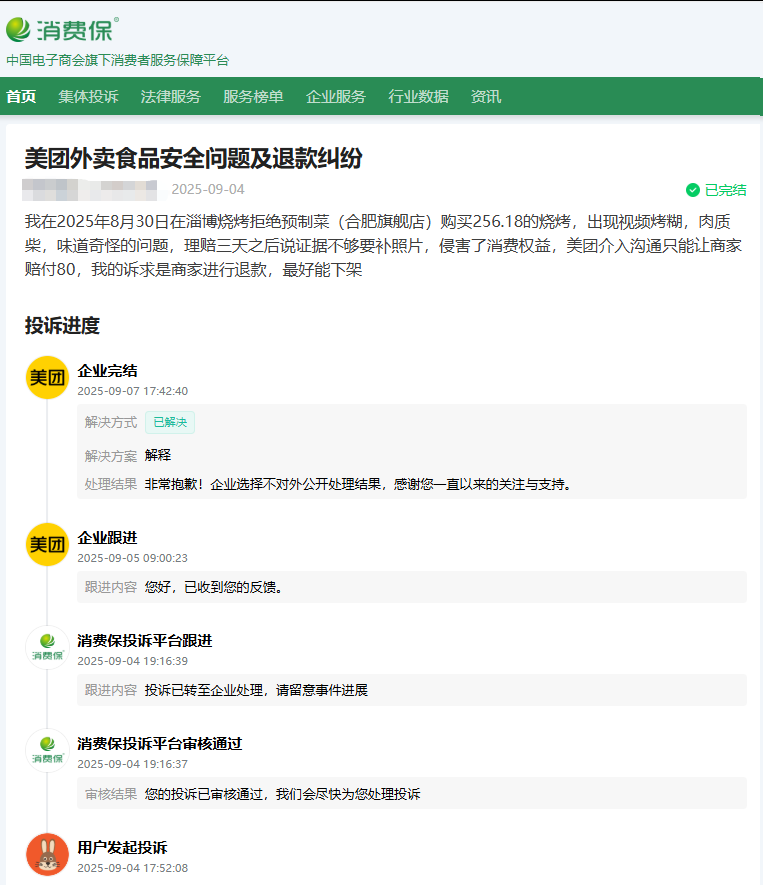Click the tagline 中国电子商会旗下消费者服务保障平台

[117, 60]
